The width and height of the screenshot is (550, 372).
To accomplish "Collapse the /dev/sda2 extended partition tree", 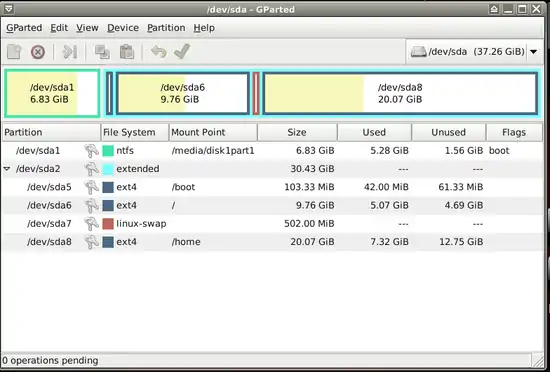I will tap(6, 169).
